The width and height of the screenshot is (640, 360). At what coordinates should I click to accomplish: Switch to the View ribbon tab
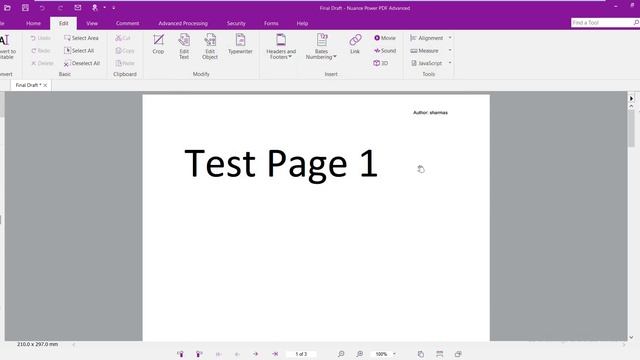point(92,23)
